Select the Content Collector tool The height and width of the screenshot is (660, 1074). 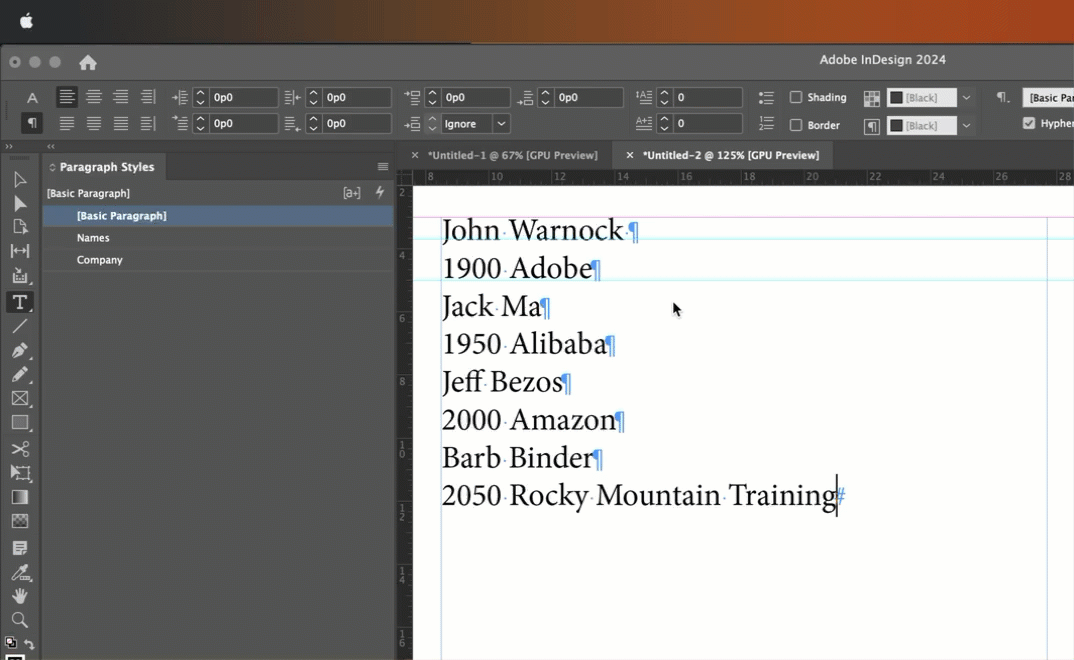[20, 275]
